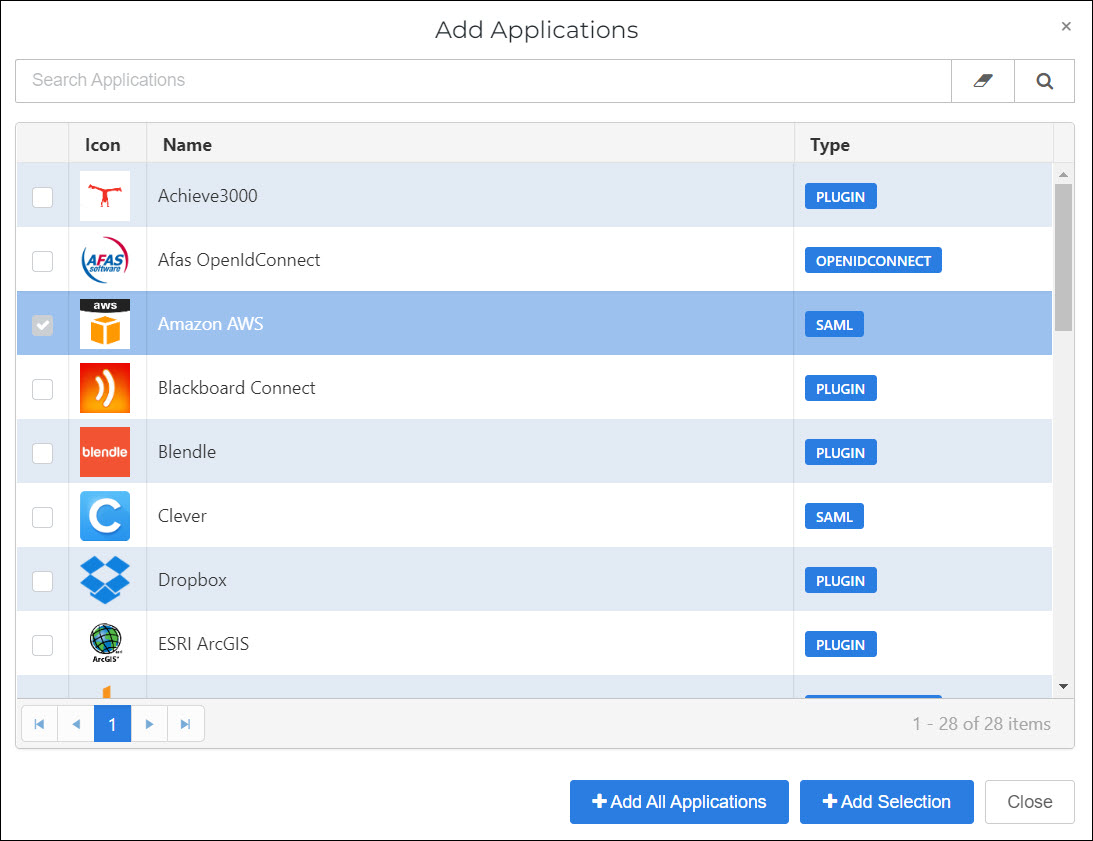
Task: Check the Dropbox checkbox
Action: (x=43, y=581)
